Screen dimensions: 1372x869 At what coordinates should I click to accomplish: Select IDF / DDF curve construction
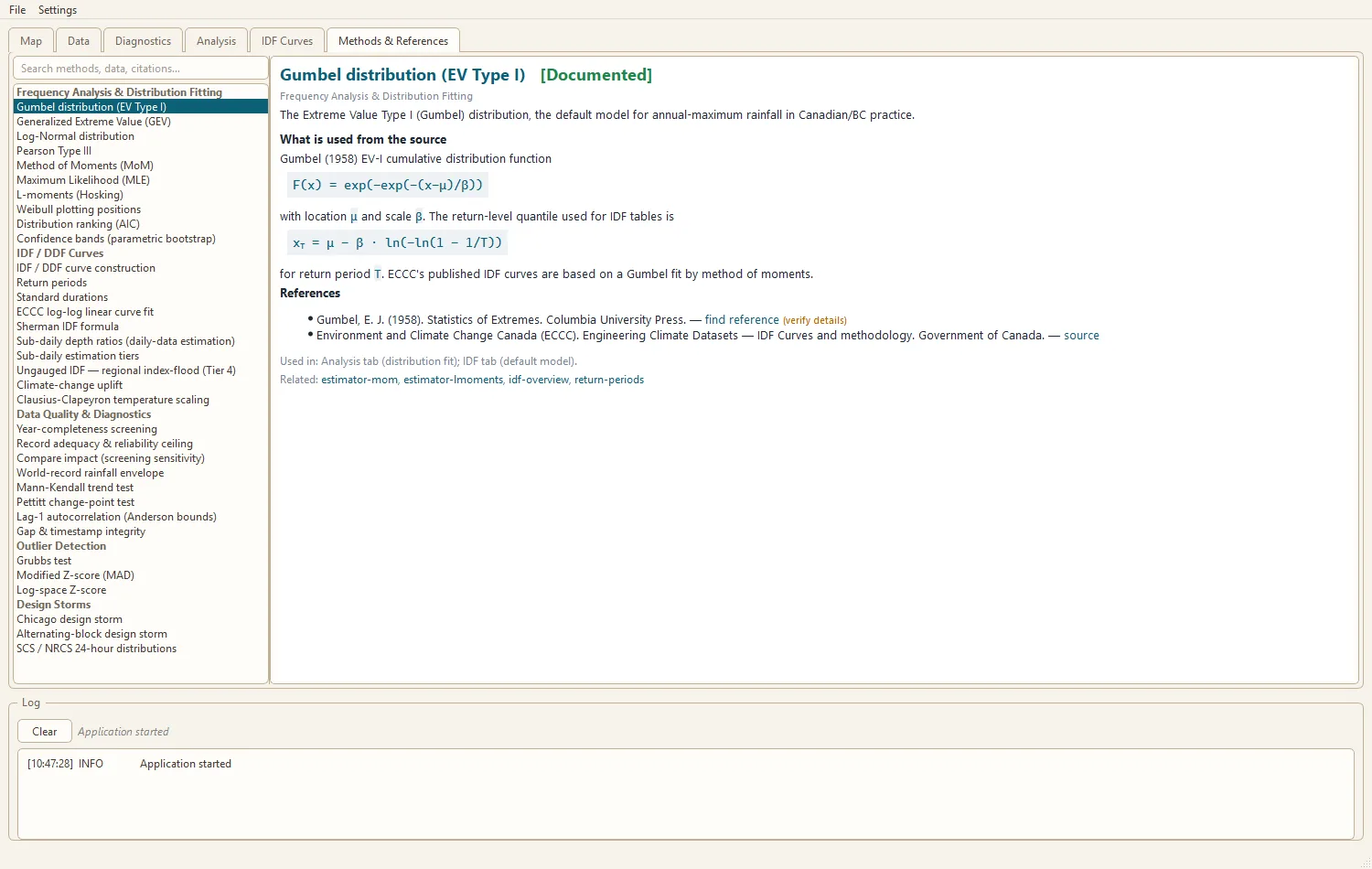tap(141, 268)
